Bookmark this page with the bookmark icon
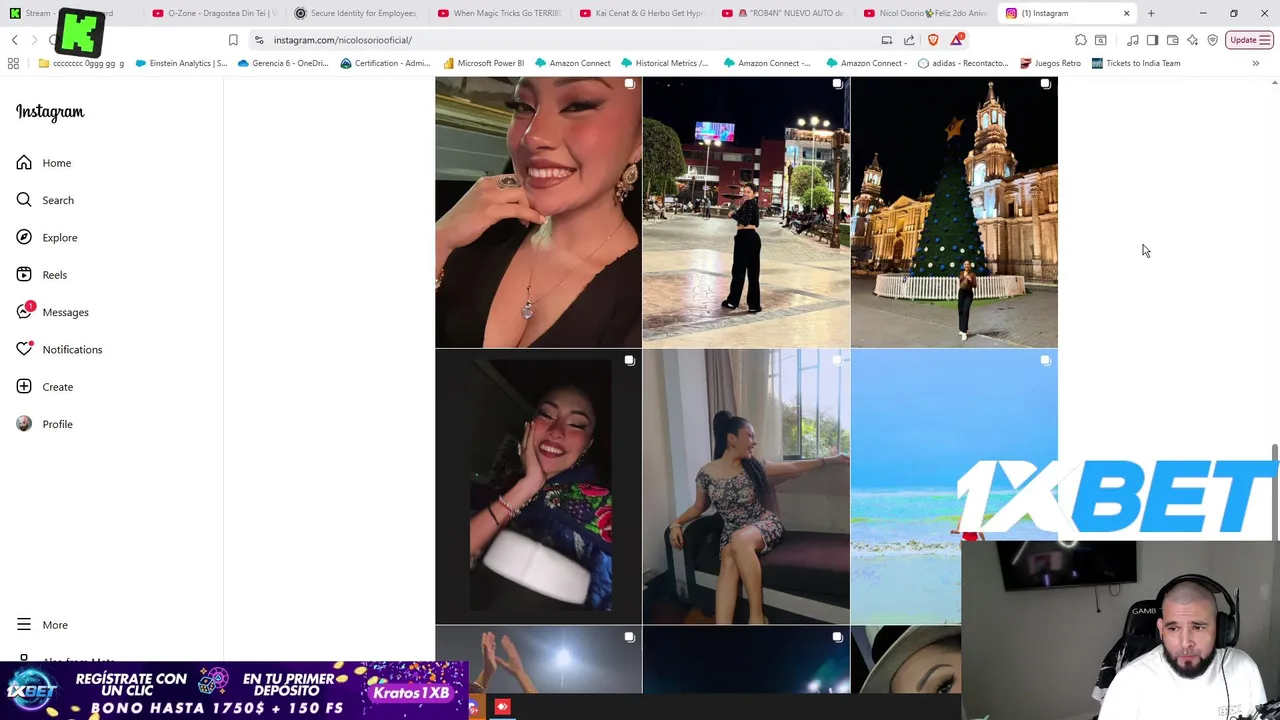This screenshot has height=720, width=1280. tap(233, 40)
